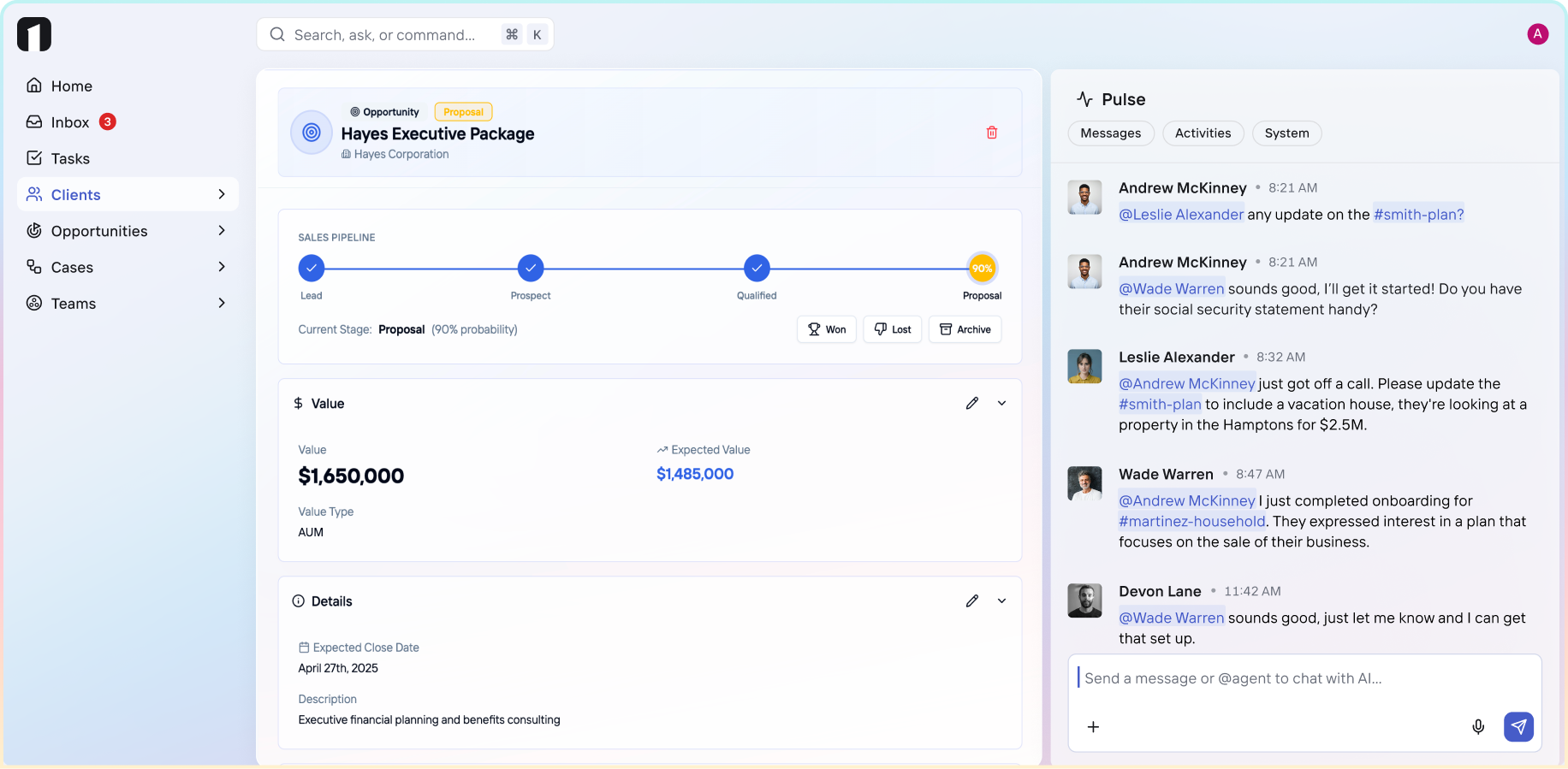This screenshot has width=1568, height=769.
Task: Click the dollar sign Value icon
Action: click(x=298, y=403)
